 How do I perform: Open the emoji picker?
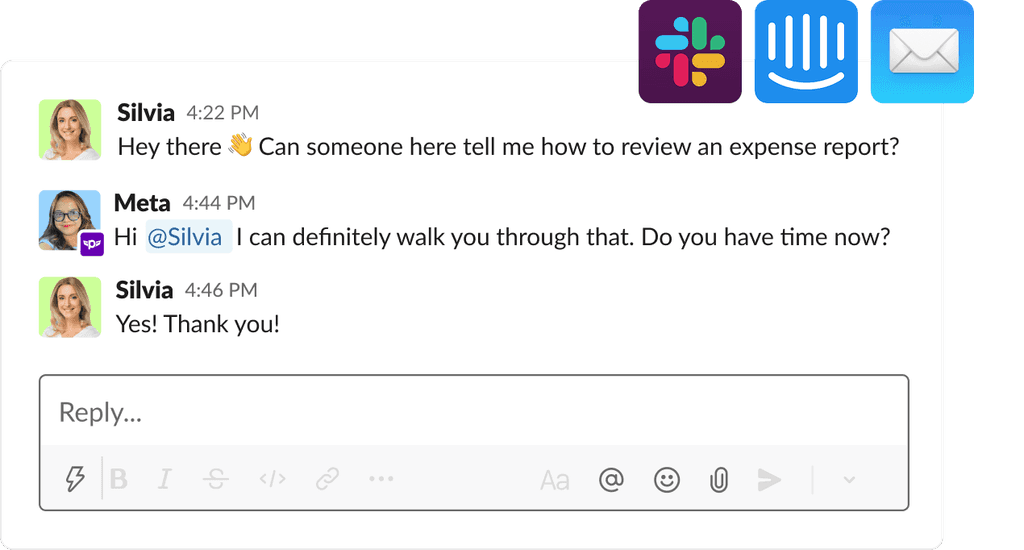pyautogui.click(x=666, y=480)
